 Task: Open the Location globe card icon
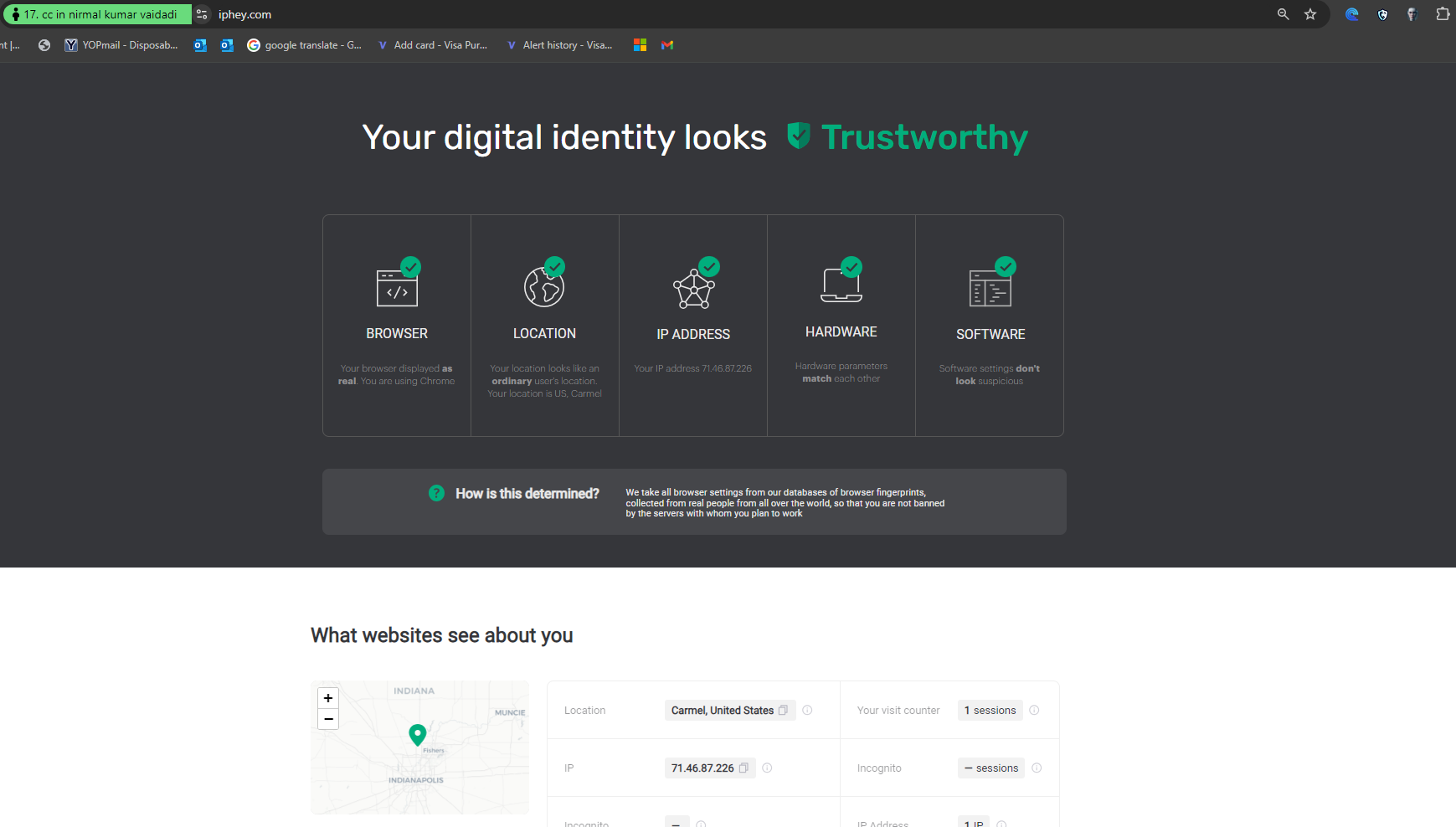point(544,283)
